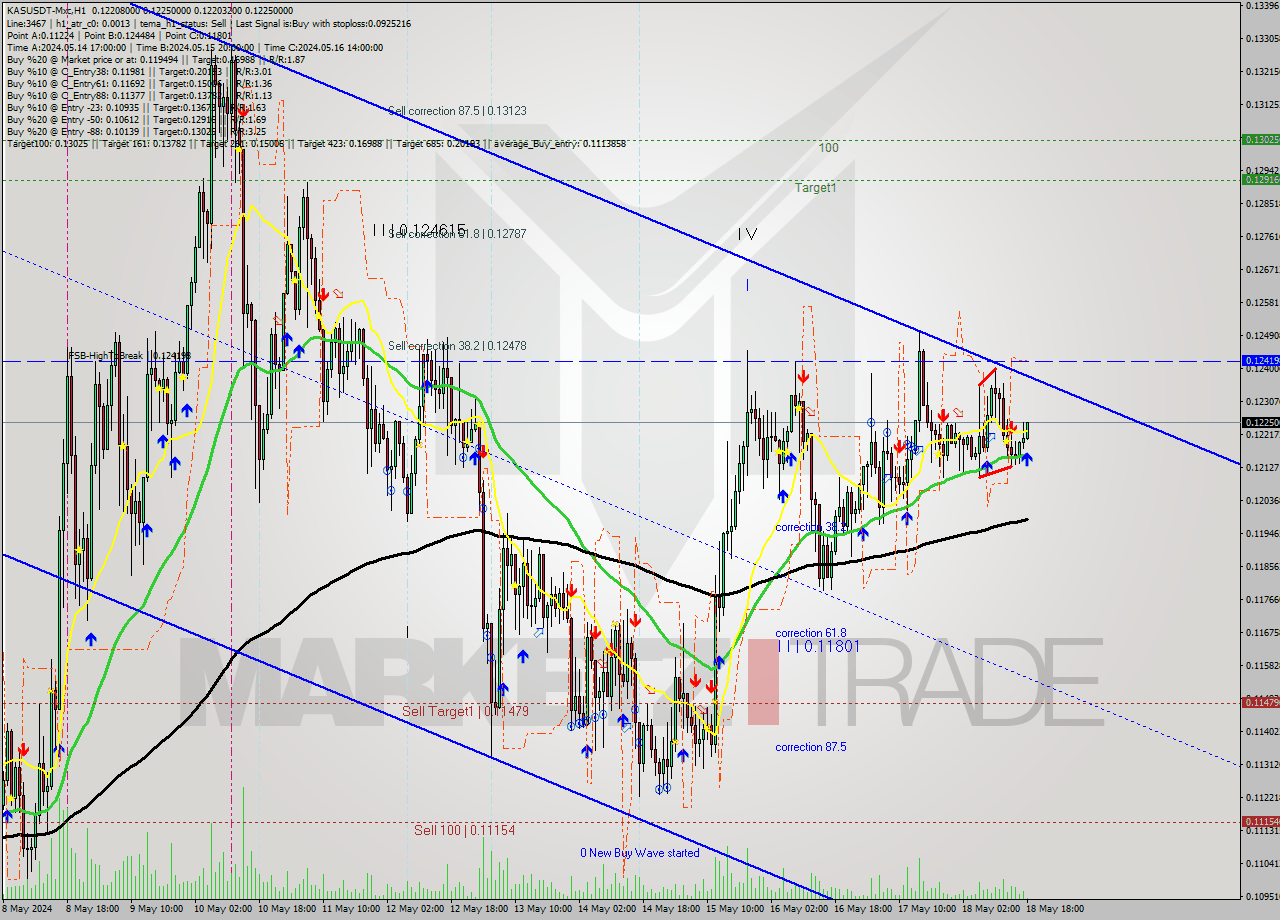Image resolution: width=1280 pixels, height=920 pixels.
Task: Click the '16 May 18:00' time axis label
Action: [863, 909]
